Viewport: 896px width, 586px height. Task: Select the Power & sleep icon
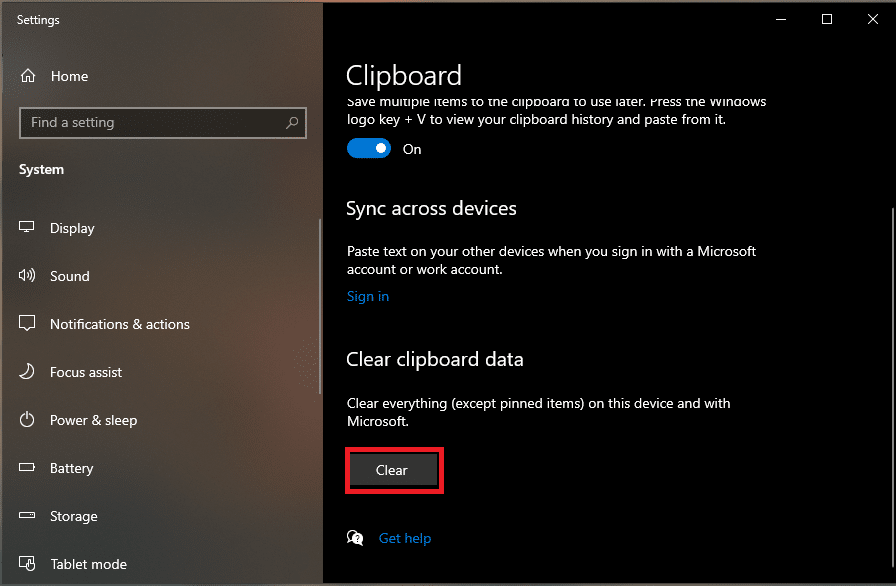click(27, 419)
